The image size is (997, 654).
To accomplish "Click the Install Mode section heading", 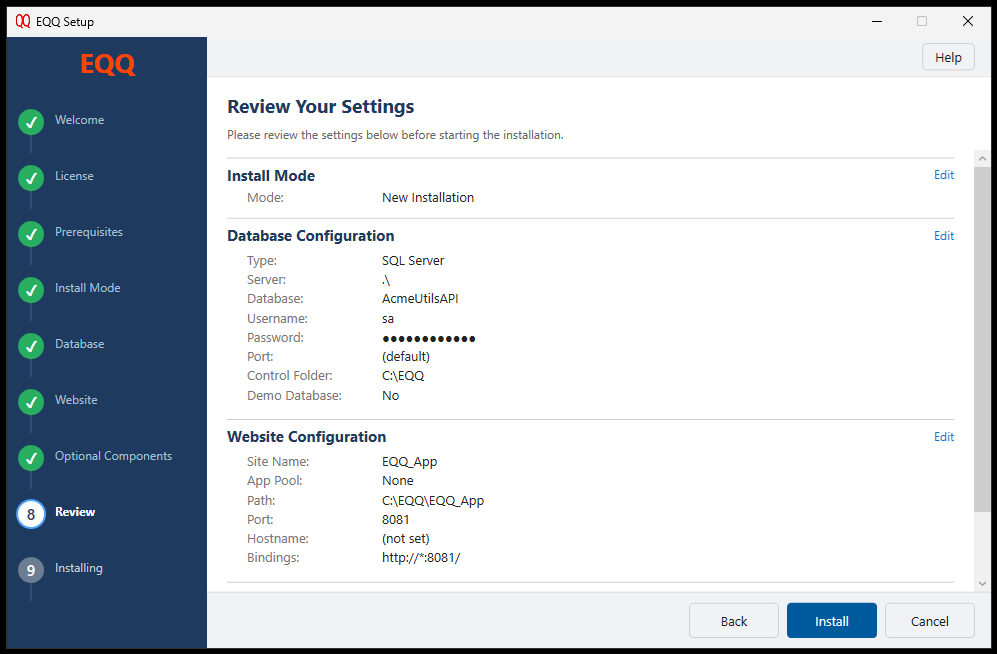I will point(271,176).
